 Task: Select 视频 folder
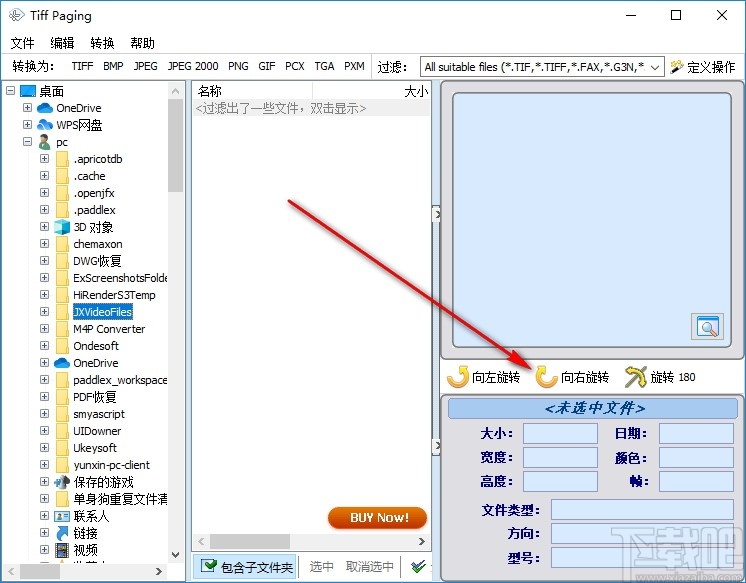[x=85, y=550]
